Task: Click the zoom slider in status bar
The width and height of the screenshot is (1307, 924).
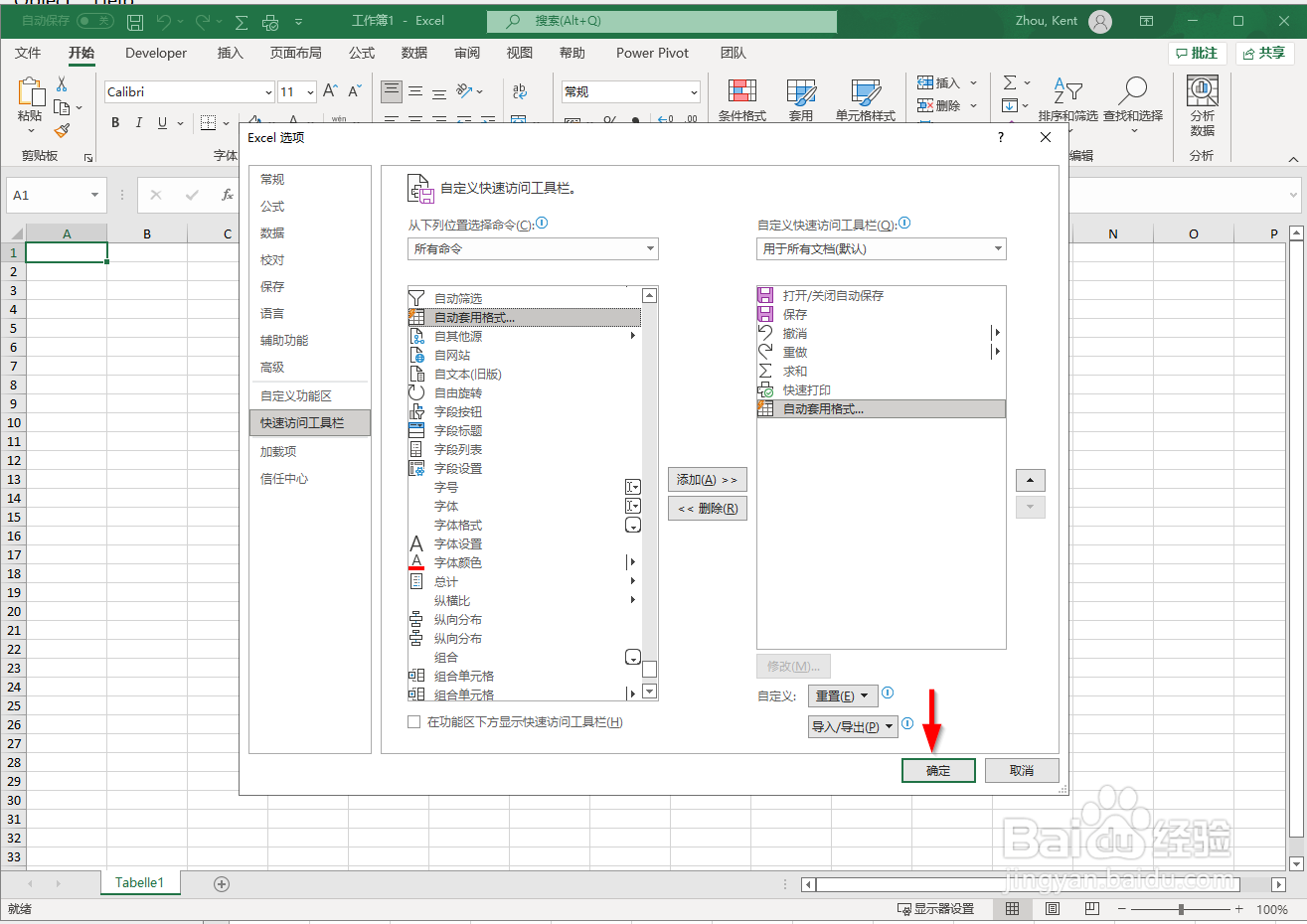Action: (1181, 909)
